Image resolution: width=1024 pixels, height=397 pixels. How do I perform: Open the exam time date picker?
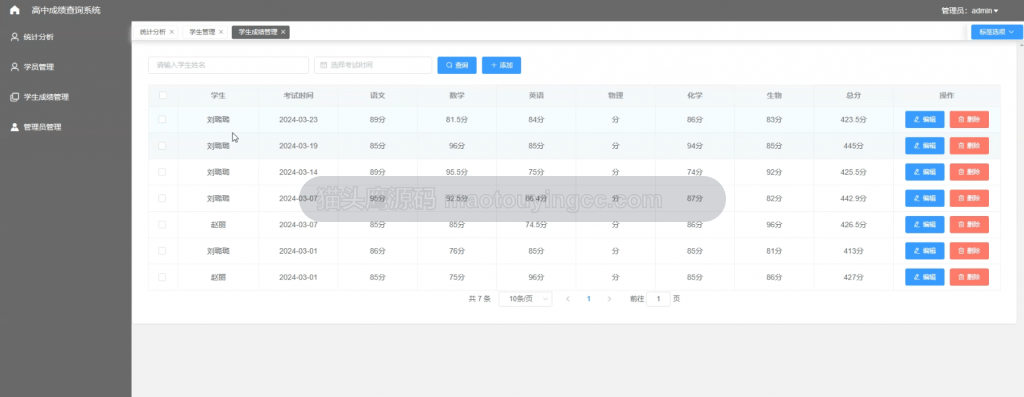[x=373, y=65]
